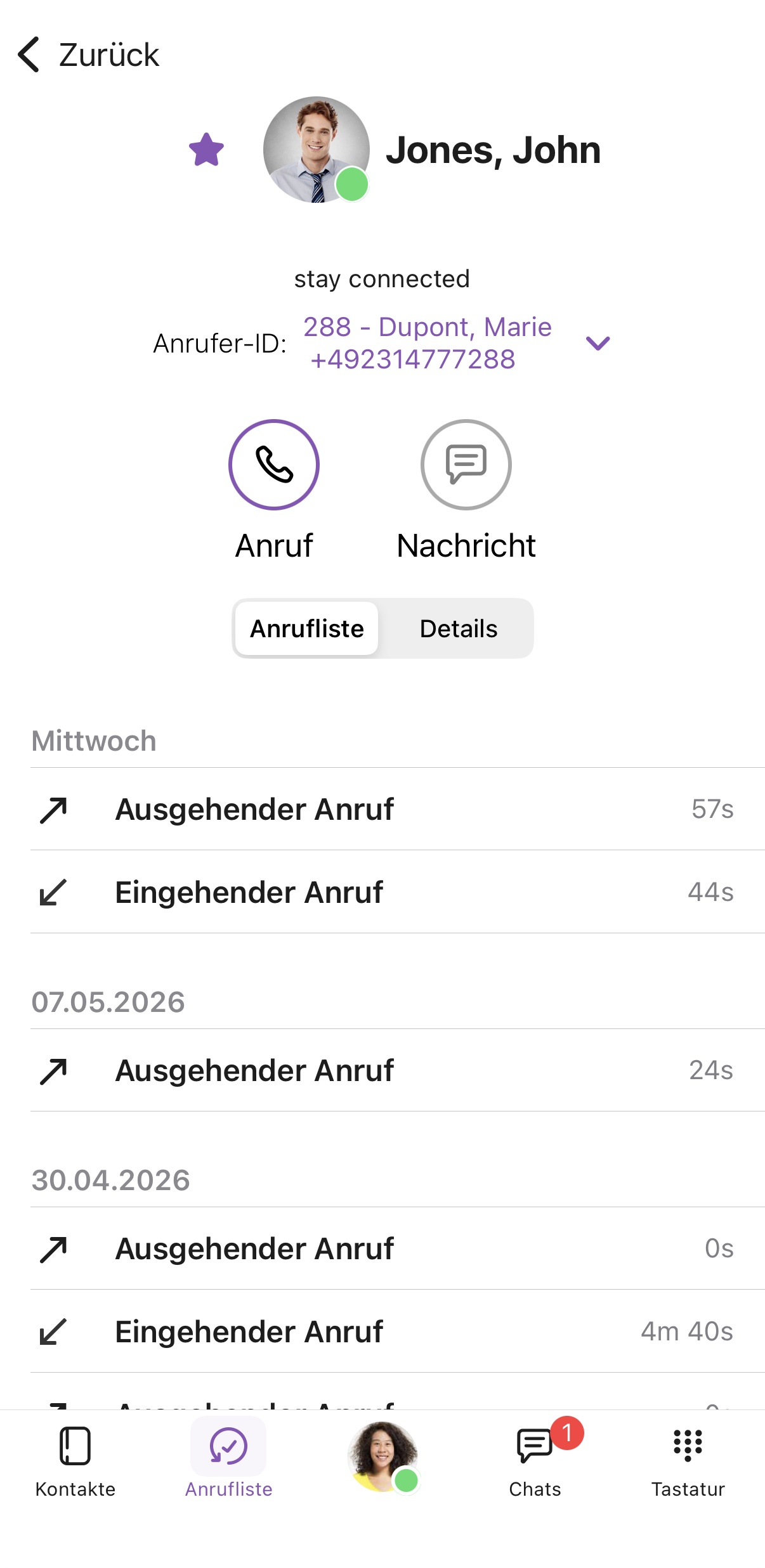Tap the Zurück back chevron

[x=29, y=55]
